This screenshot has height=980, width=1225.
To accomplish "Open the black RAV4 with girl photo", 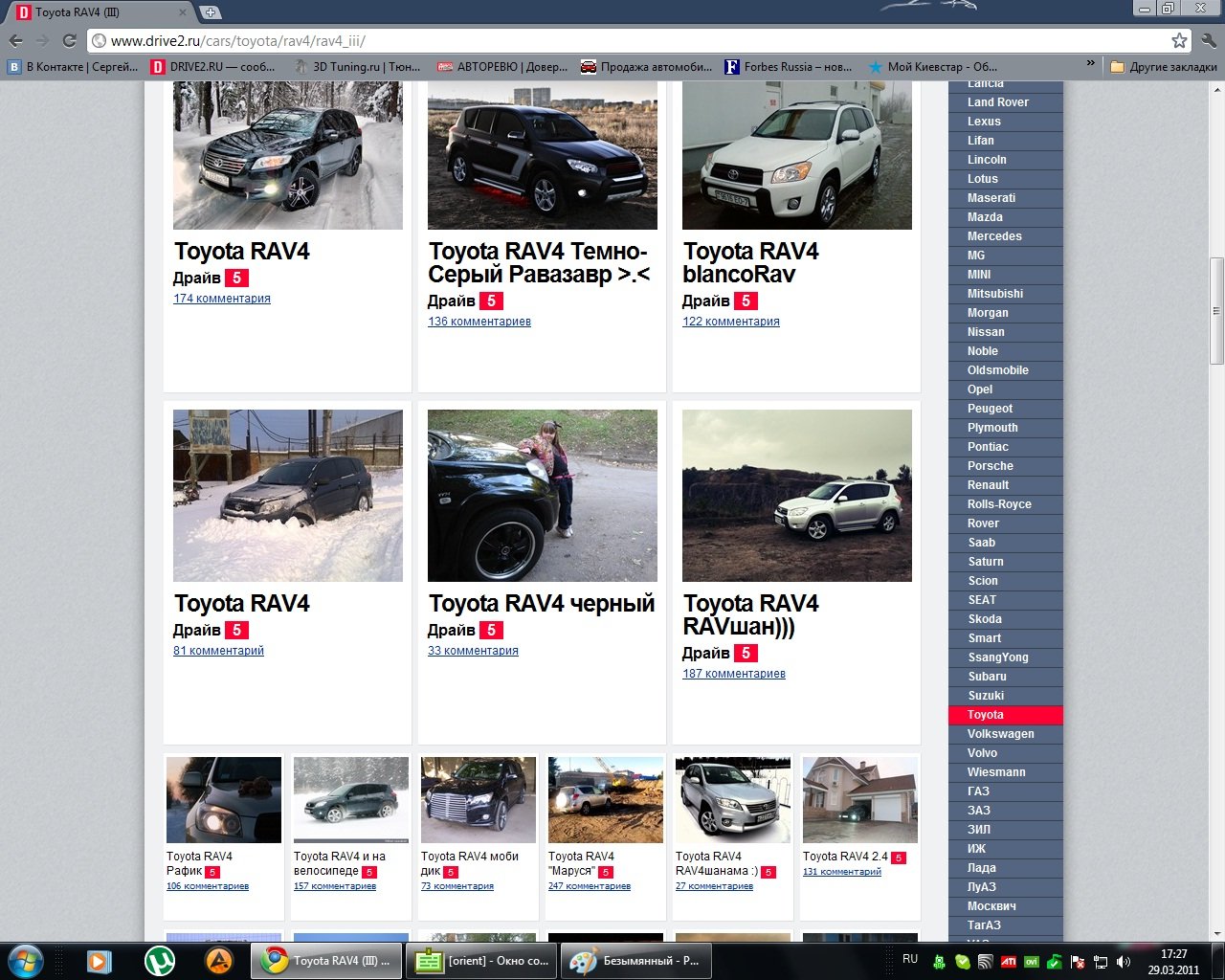I will pyautogui.click(x=543, y=496).
